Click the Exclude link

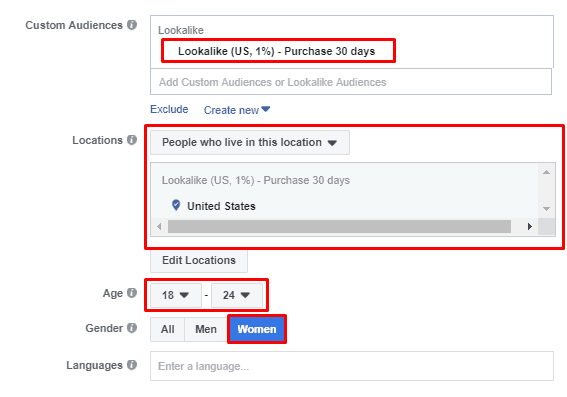(x=169, y=109)
